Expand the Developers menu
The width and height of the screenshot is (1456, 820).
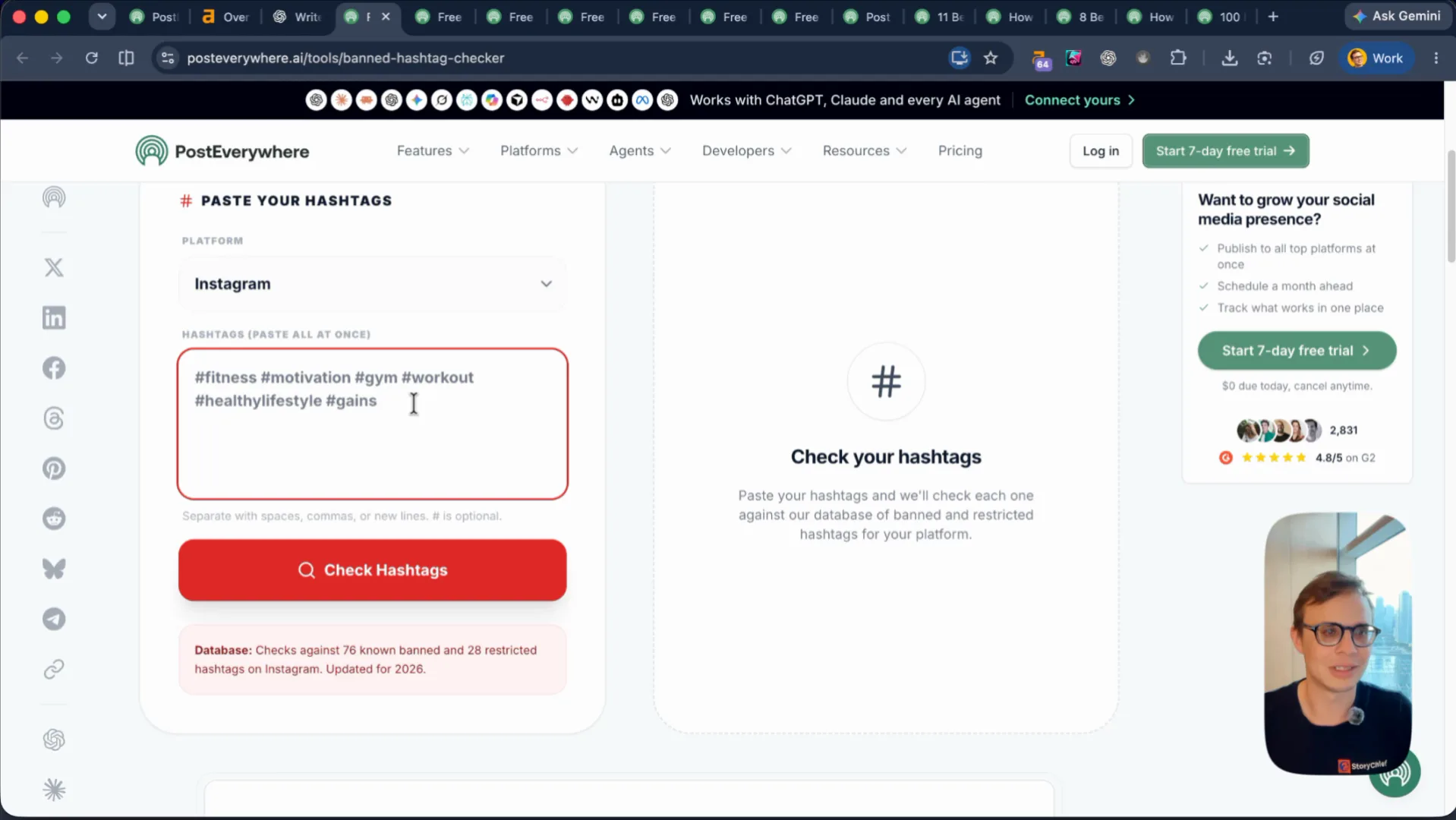[x=747, y=150]
